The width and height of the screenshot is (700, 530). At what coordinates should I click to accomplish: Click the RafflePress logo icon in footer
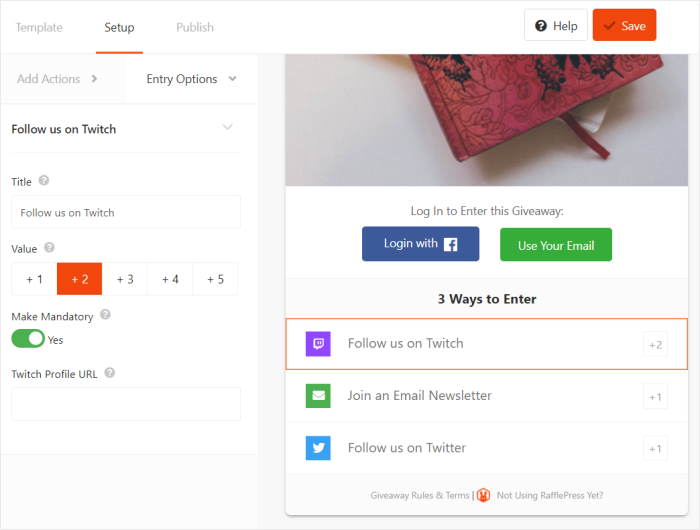pyautogui.click(x=483, y=495)
